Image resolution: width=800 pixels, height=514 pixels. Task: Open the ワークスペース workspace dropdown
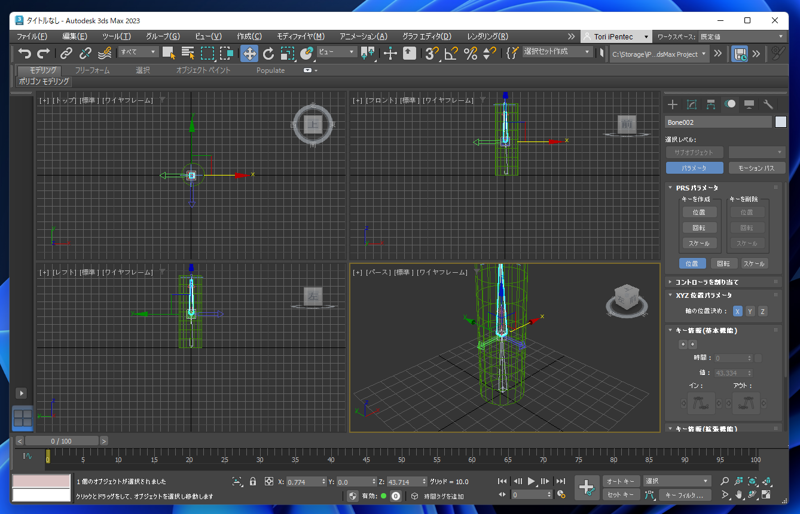742,37
